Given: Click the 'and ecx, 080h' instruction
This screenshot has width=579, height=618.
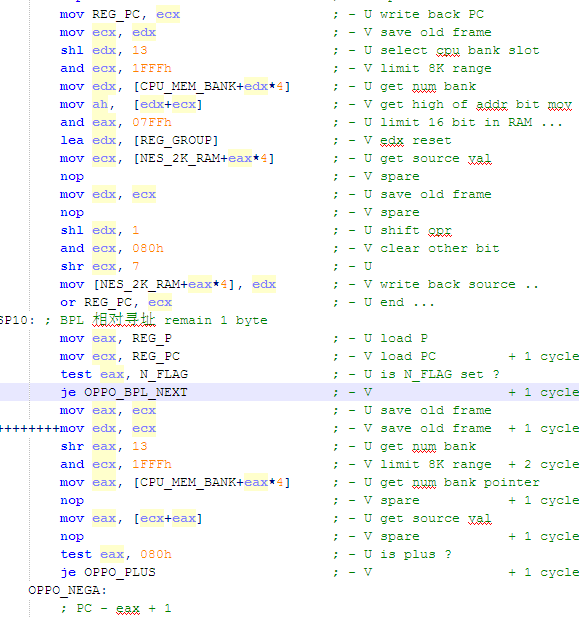Looking at the screenshot, I should coord(112,248).
